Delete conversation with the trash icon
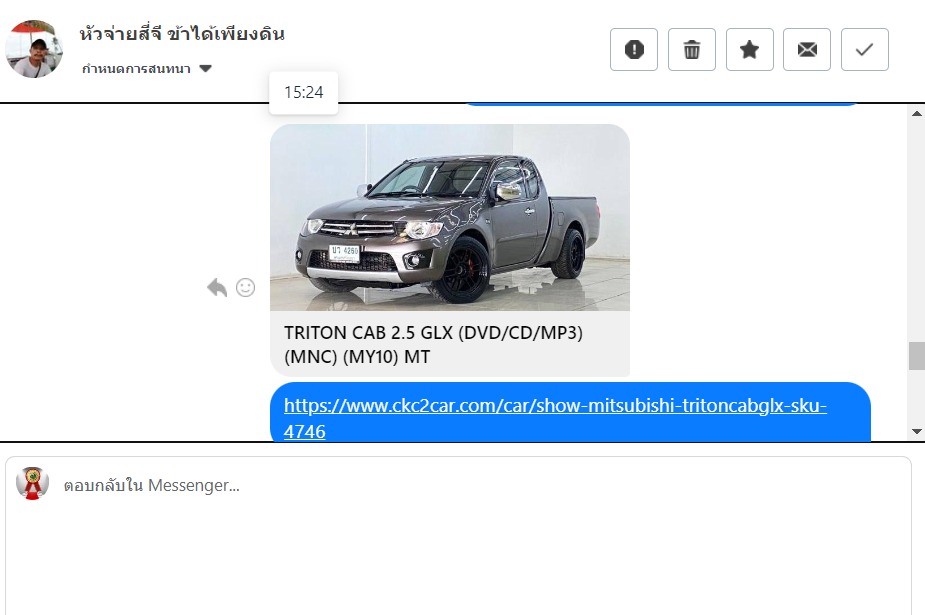Screen dimensions: 925x615 pyautogui.click(x=691, y=50)
